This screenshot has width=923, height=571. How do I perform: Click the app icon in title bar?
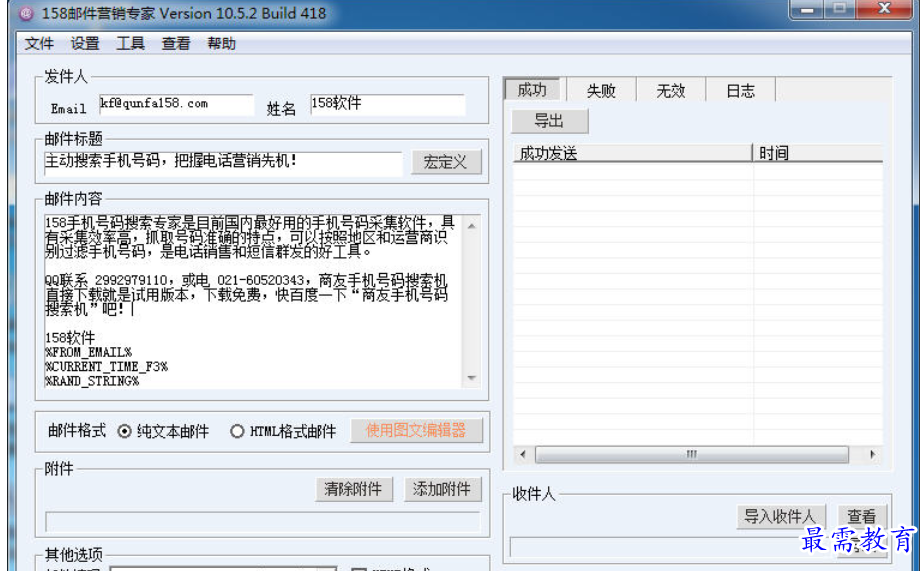tap(26, 14)
